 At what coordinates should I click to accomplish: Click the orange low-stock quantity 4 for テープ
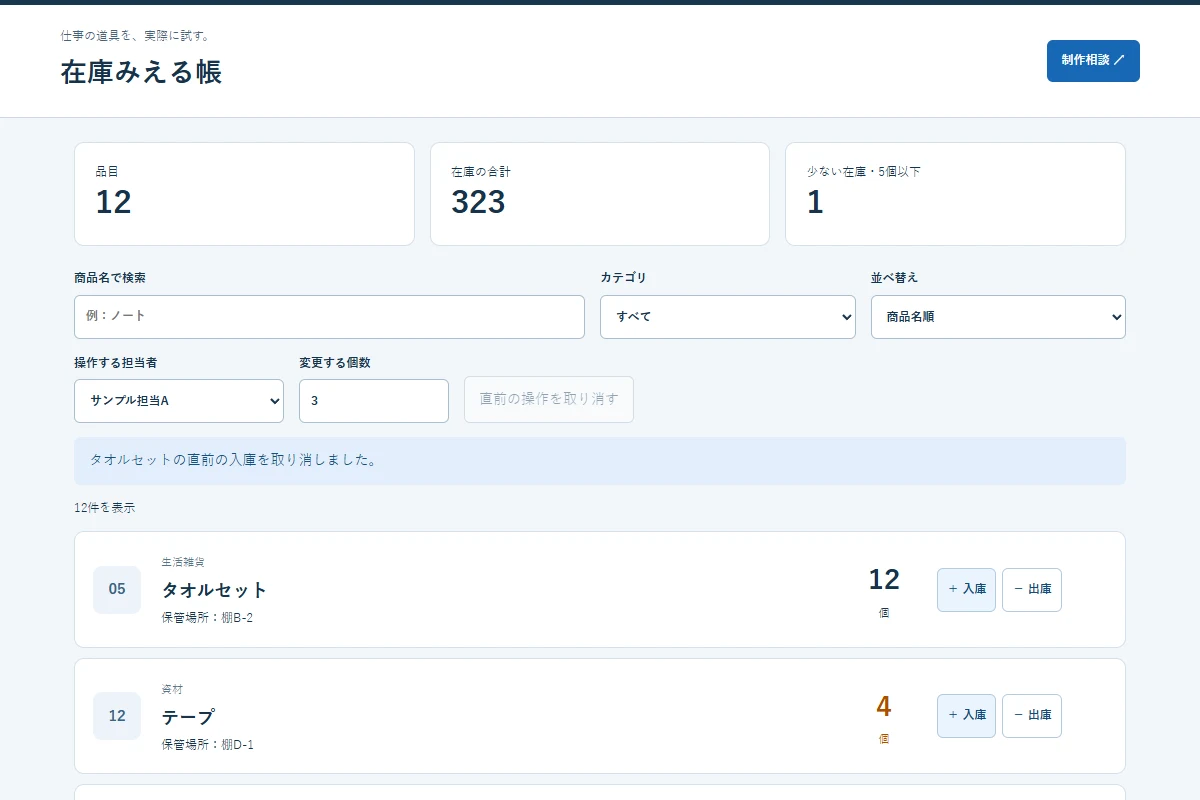tap(884, 707)
